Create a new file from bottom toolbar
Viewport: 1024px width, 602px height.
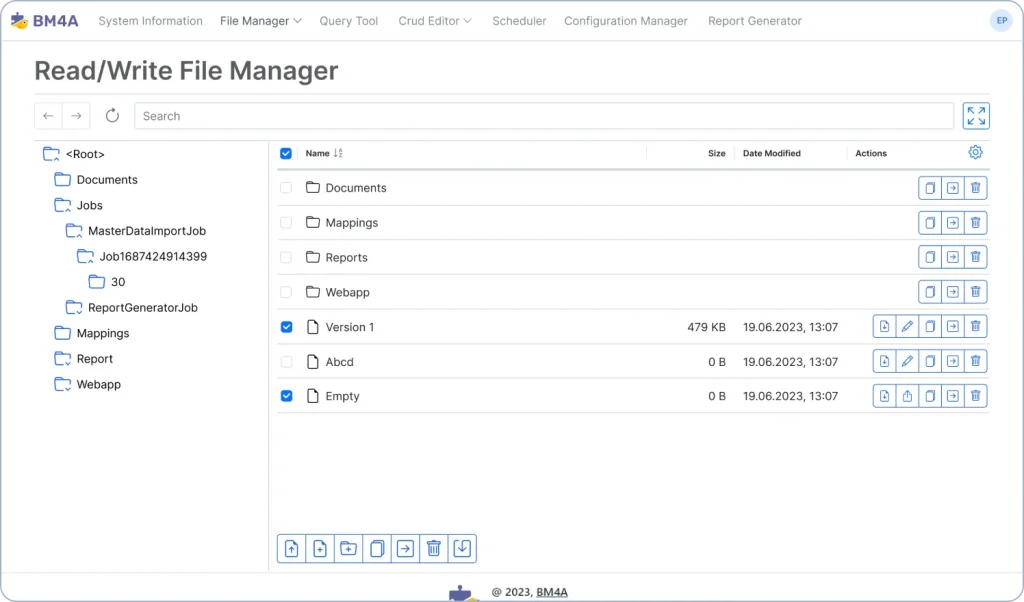point(320,548)
